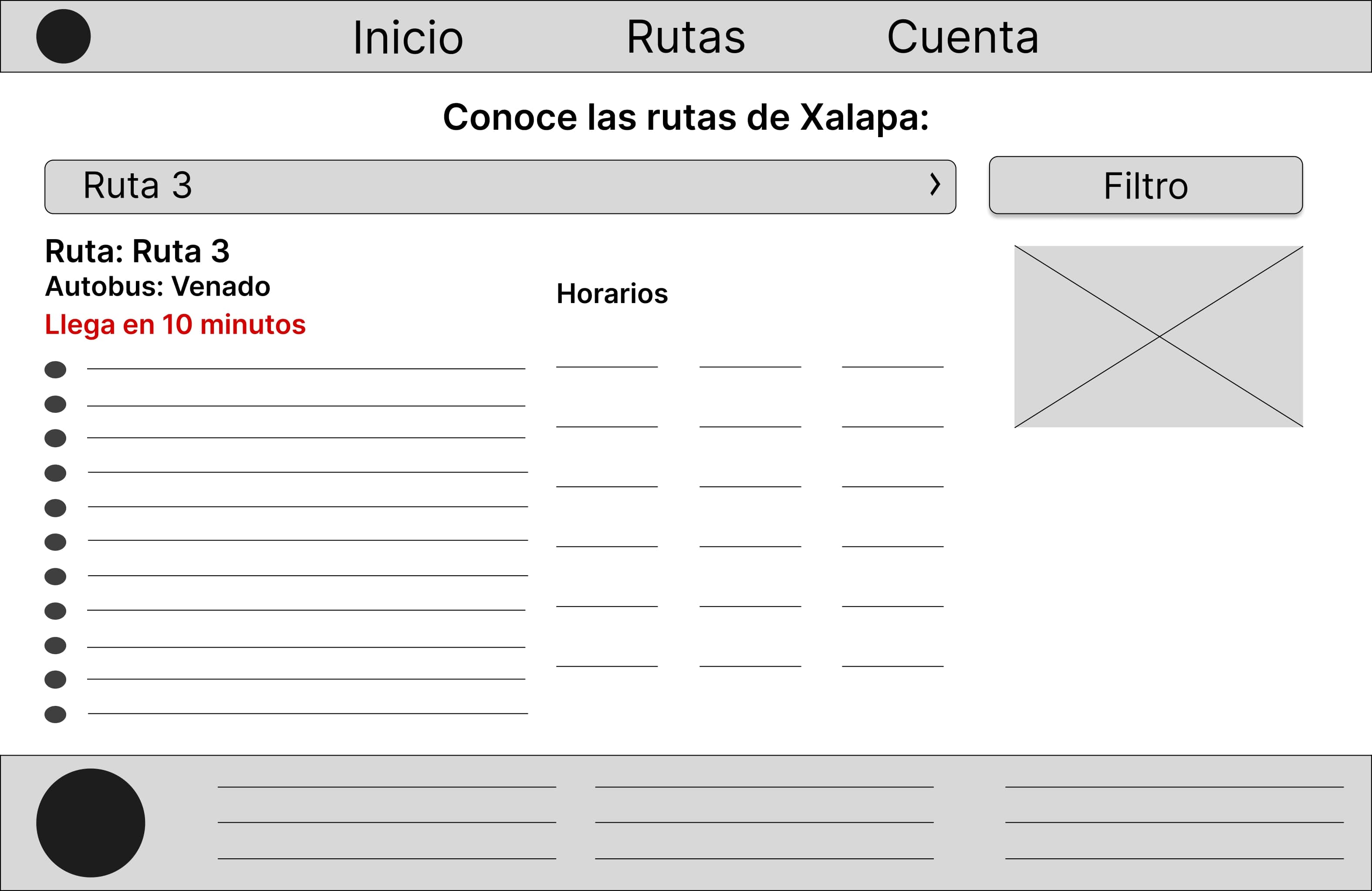Click the round logo in top navigation bar
1372x891 pixels.
click(x=64, y=36)
